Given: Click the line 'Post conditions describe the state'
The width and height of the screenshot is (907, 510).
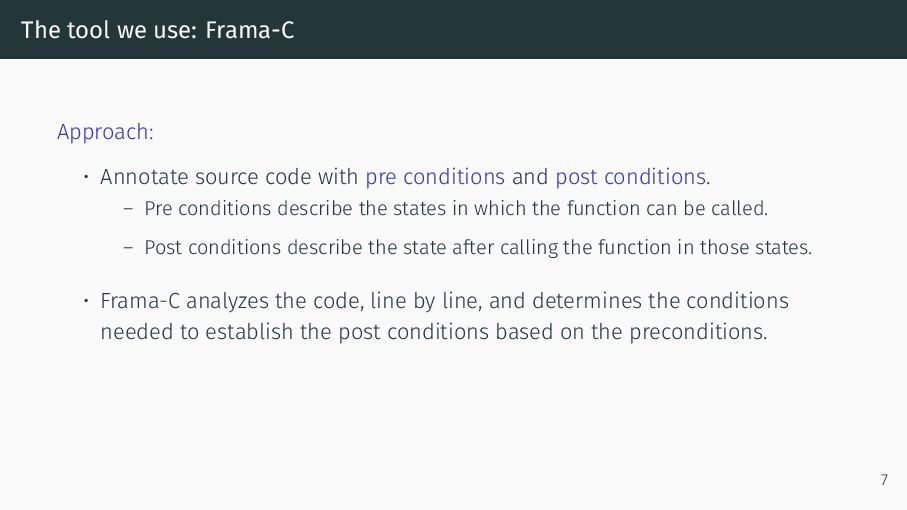Looking at the screenshot, I should 478,247.
